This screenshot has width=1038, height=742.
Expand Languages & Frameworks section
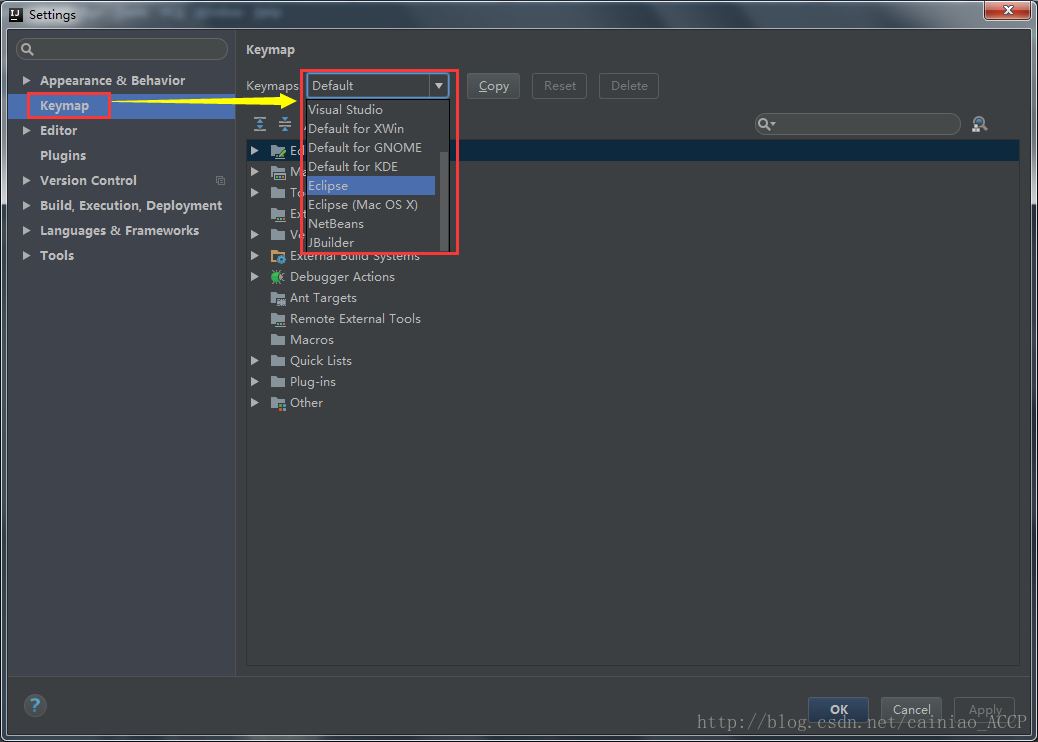click(26, 230)
